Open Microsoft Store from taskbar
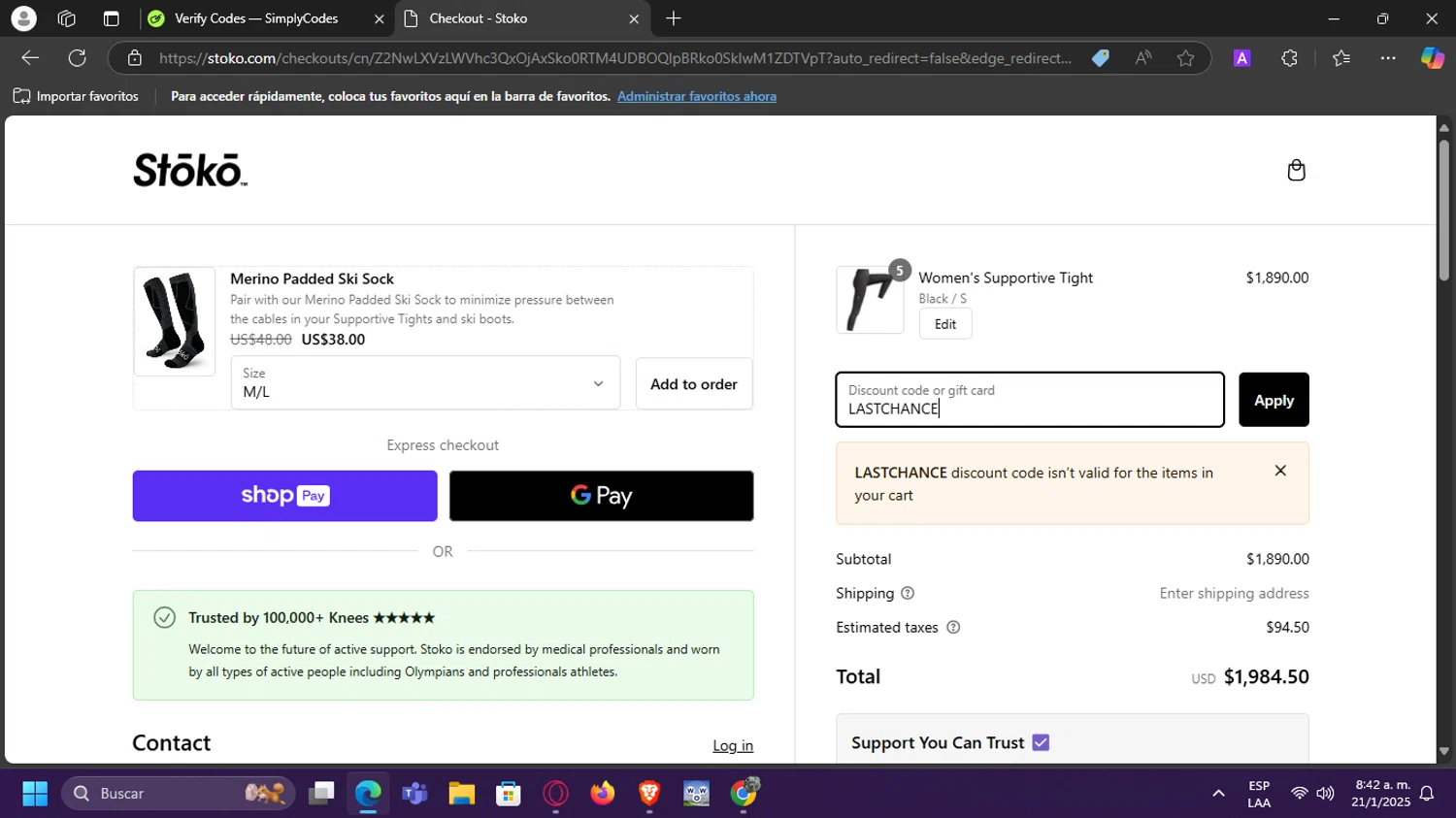Image resolution: width=1456 pixels, height=818 pixels. pos(509,794)
